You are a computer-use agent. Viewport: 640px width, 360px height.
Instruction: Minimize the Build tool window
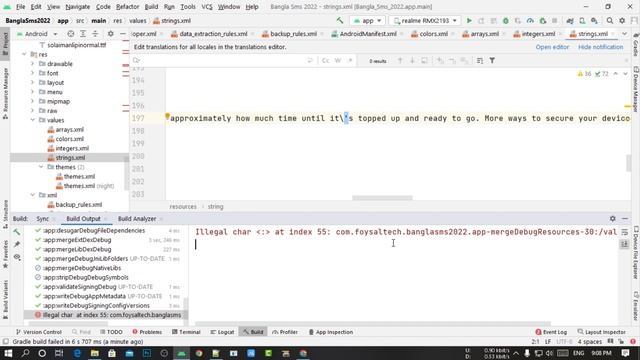[x=625, y=219]
